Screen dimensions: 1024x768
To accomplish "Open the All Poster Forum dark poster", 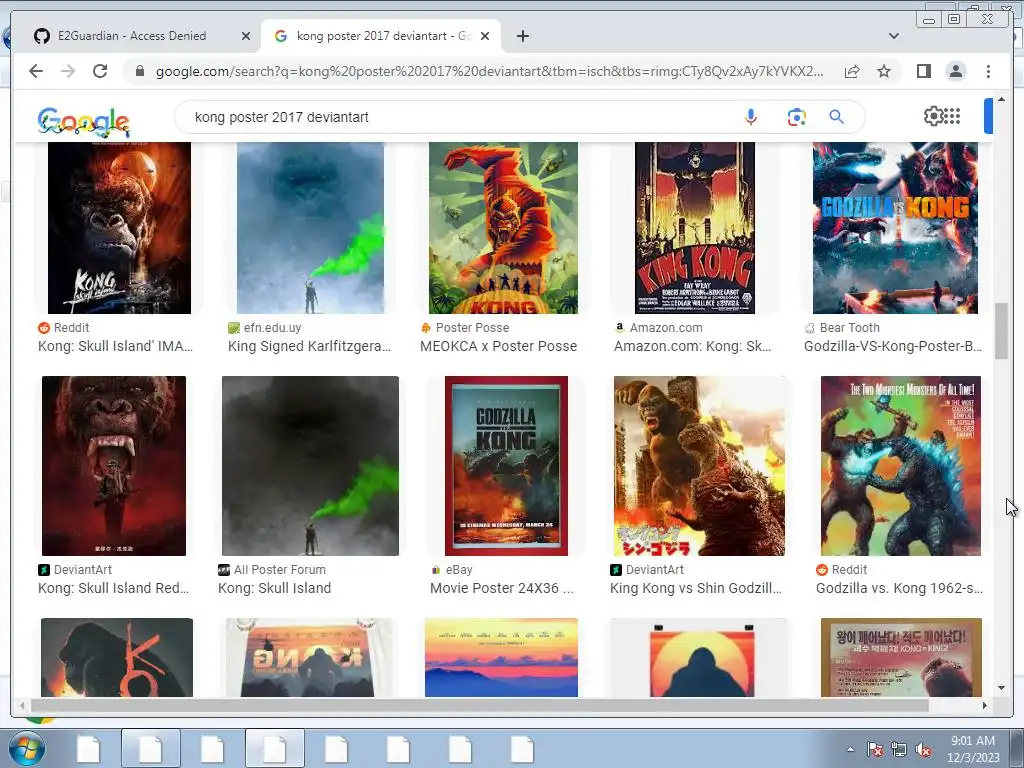I will pyautogui.click(x=310, y=466).
